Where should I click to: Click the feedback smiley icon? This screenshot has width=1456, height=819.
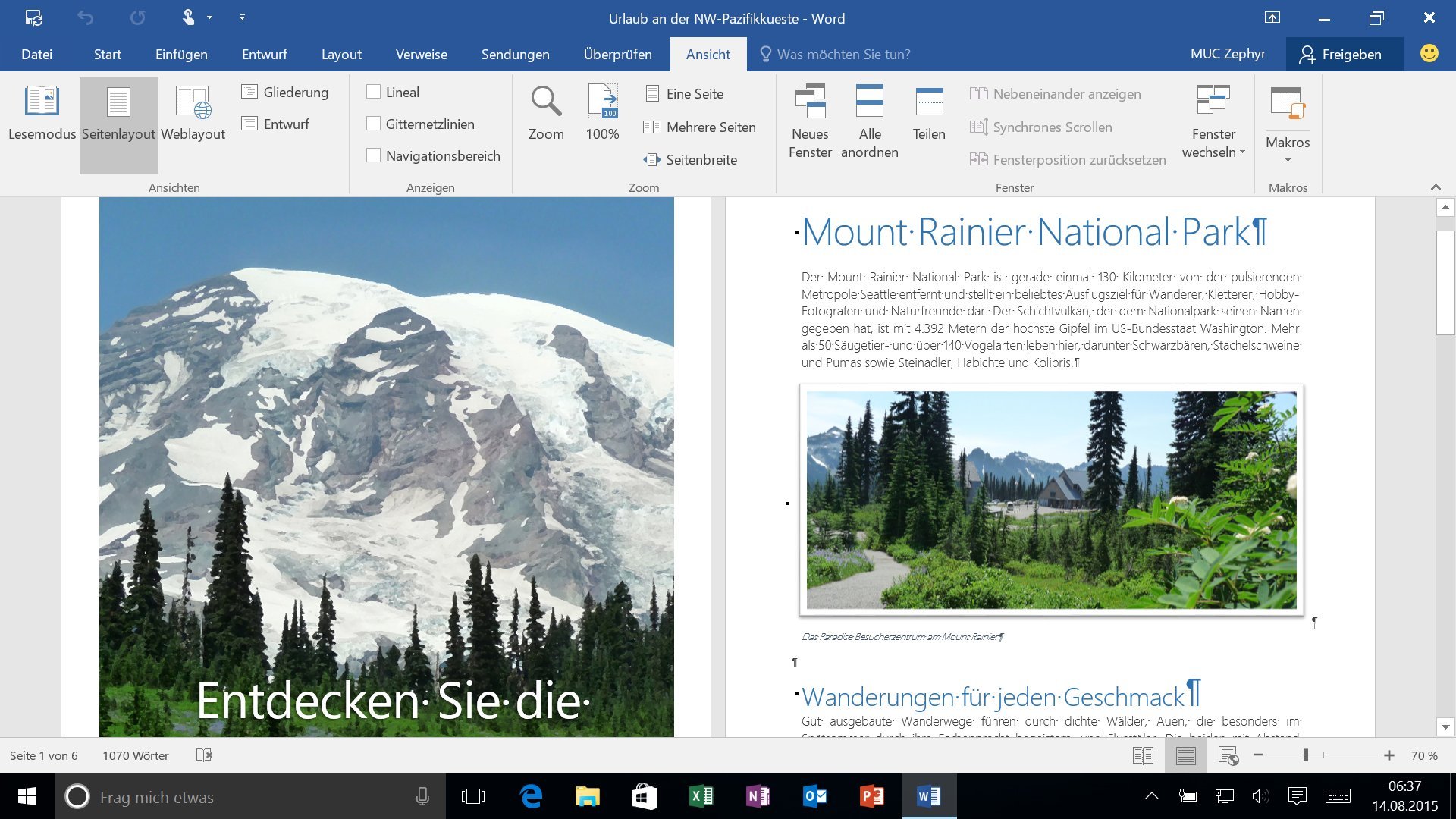(1429, 54)
